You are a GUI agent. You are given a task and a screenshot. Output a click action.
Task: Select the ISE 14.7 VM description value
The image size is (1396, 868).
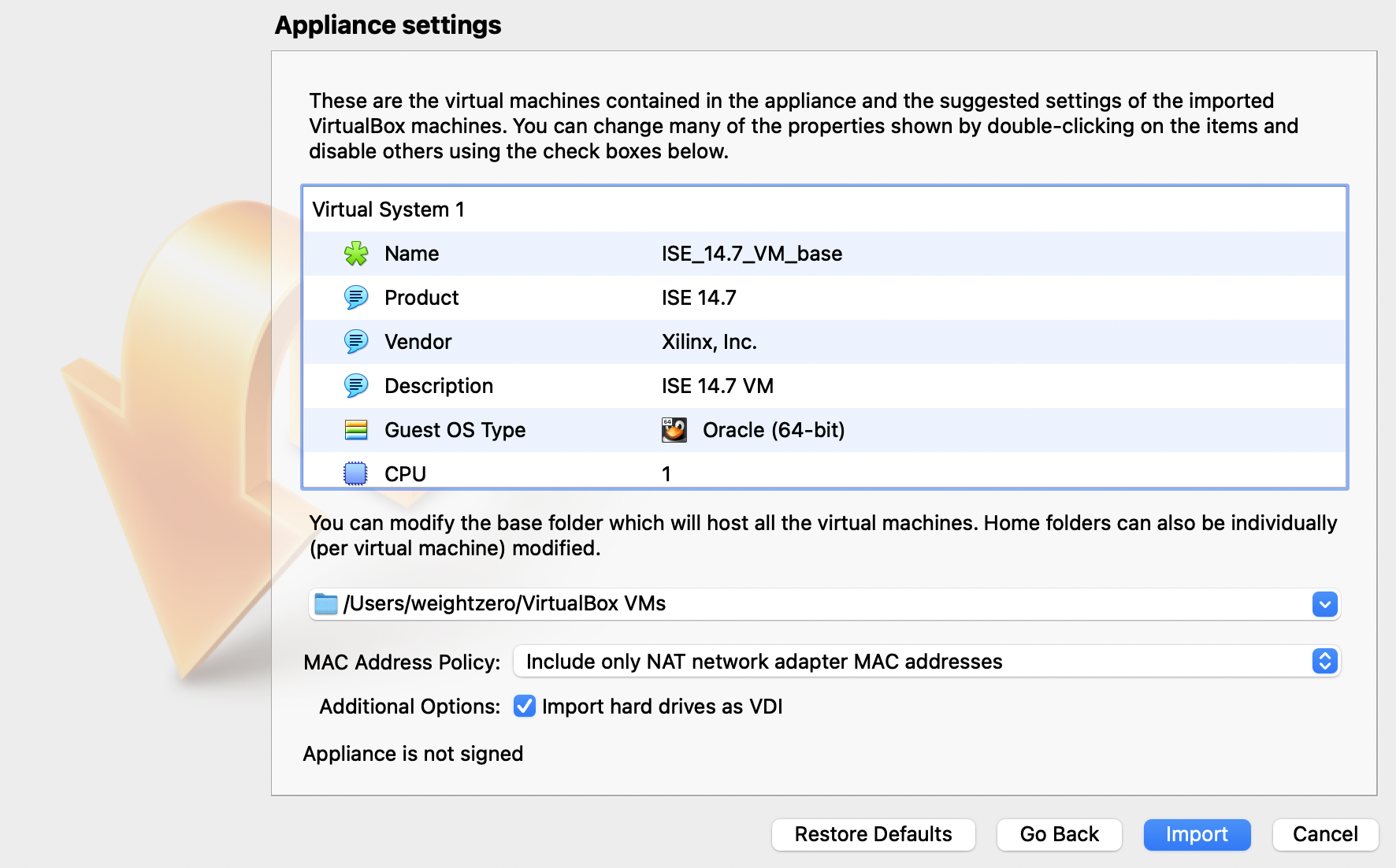tap(718, 386)
